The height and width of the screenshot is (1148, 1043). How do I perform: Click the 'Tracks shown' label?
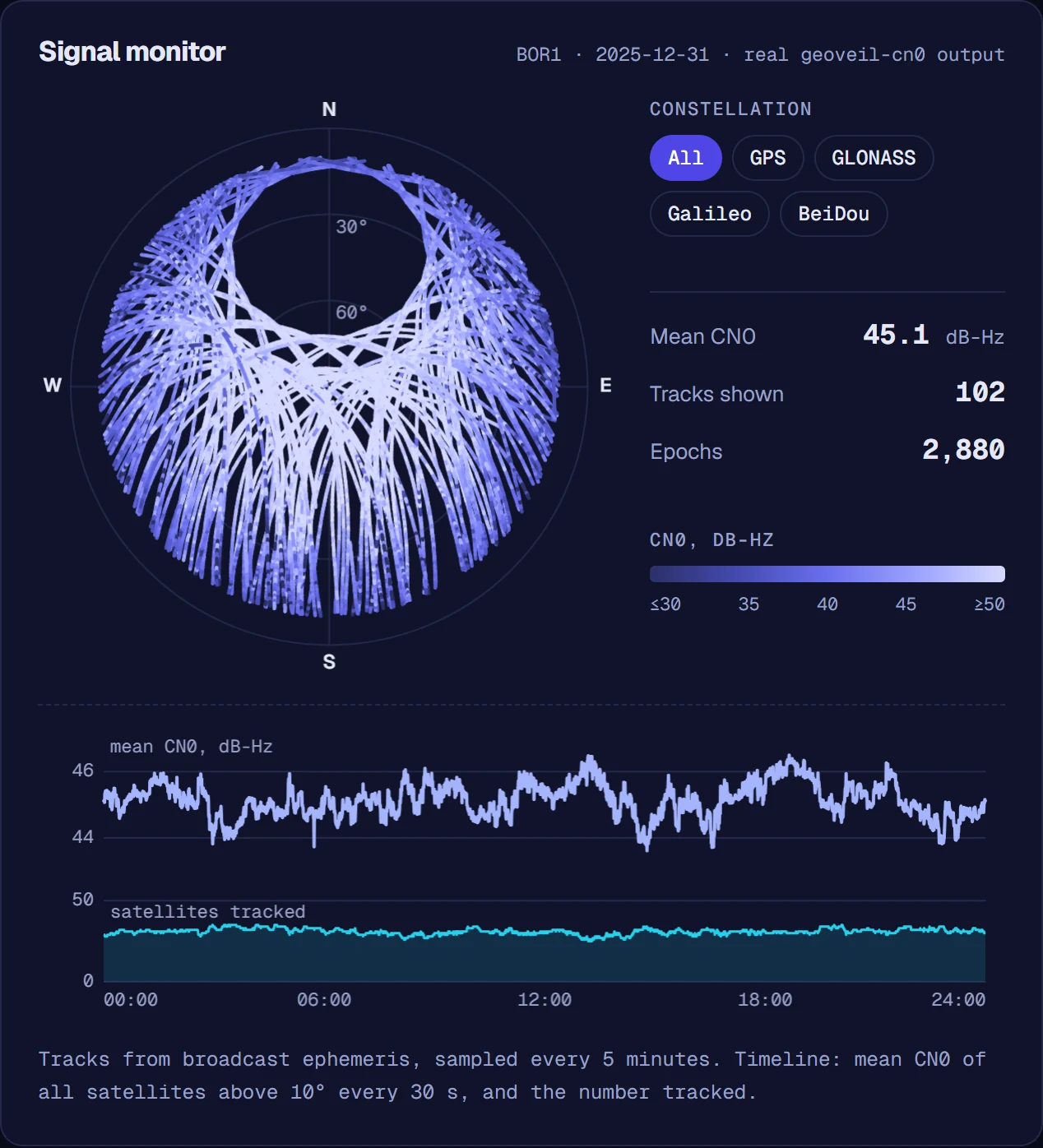click(x=716, y=394)
